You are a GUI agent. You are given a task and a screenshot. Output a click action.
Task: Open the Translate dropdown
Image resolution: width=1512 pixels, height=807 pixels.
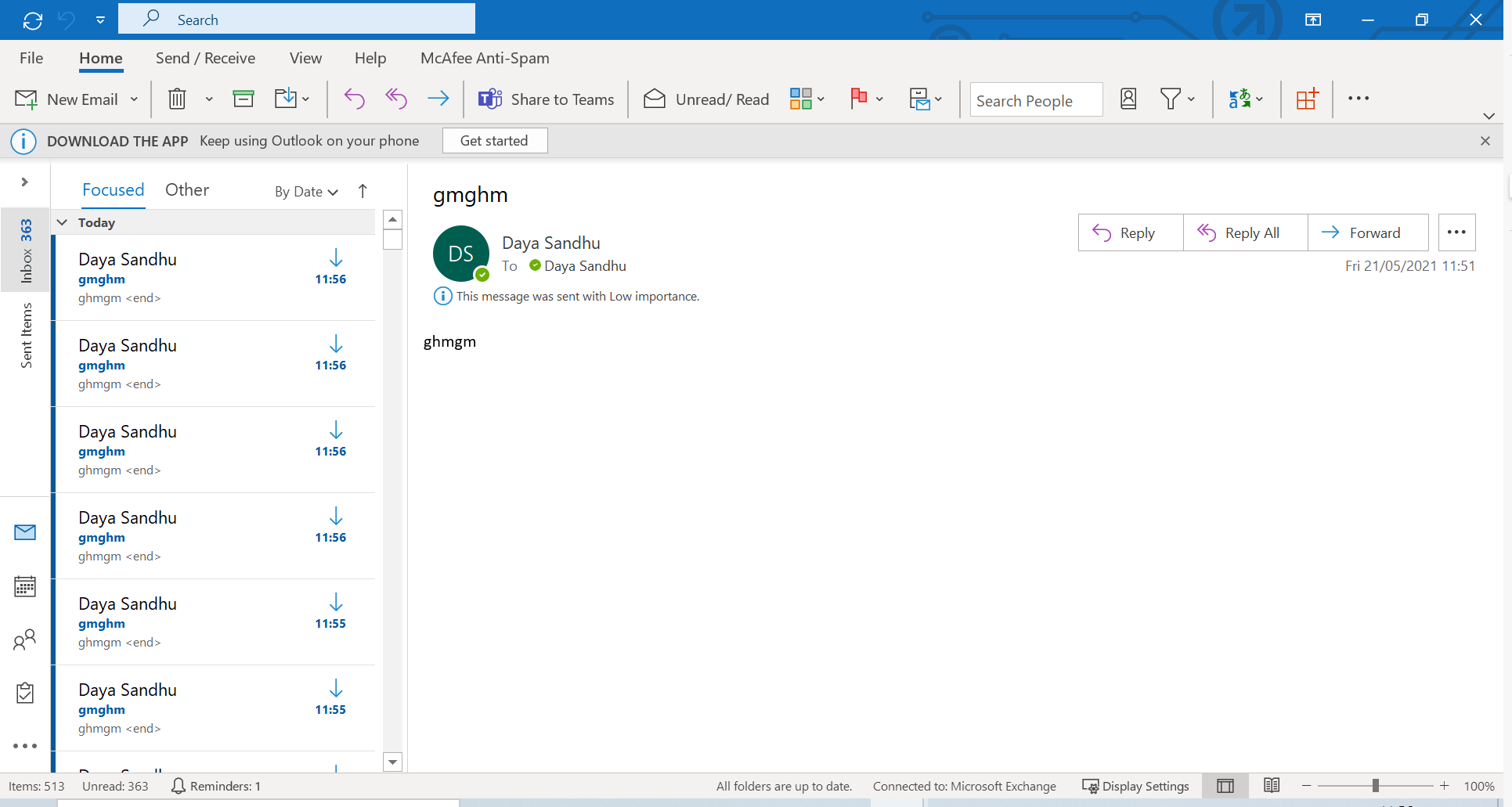click(1246, 99)
